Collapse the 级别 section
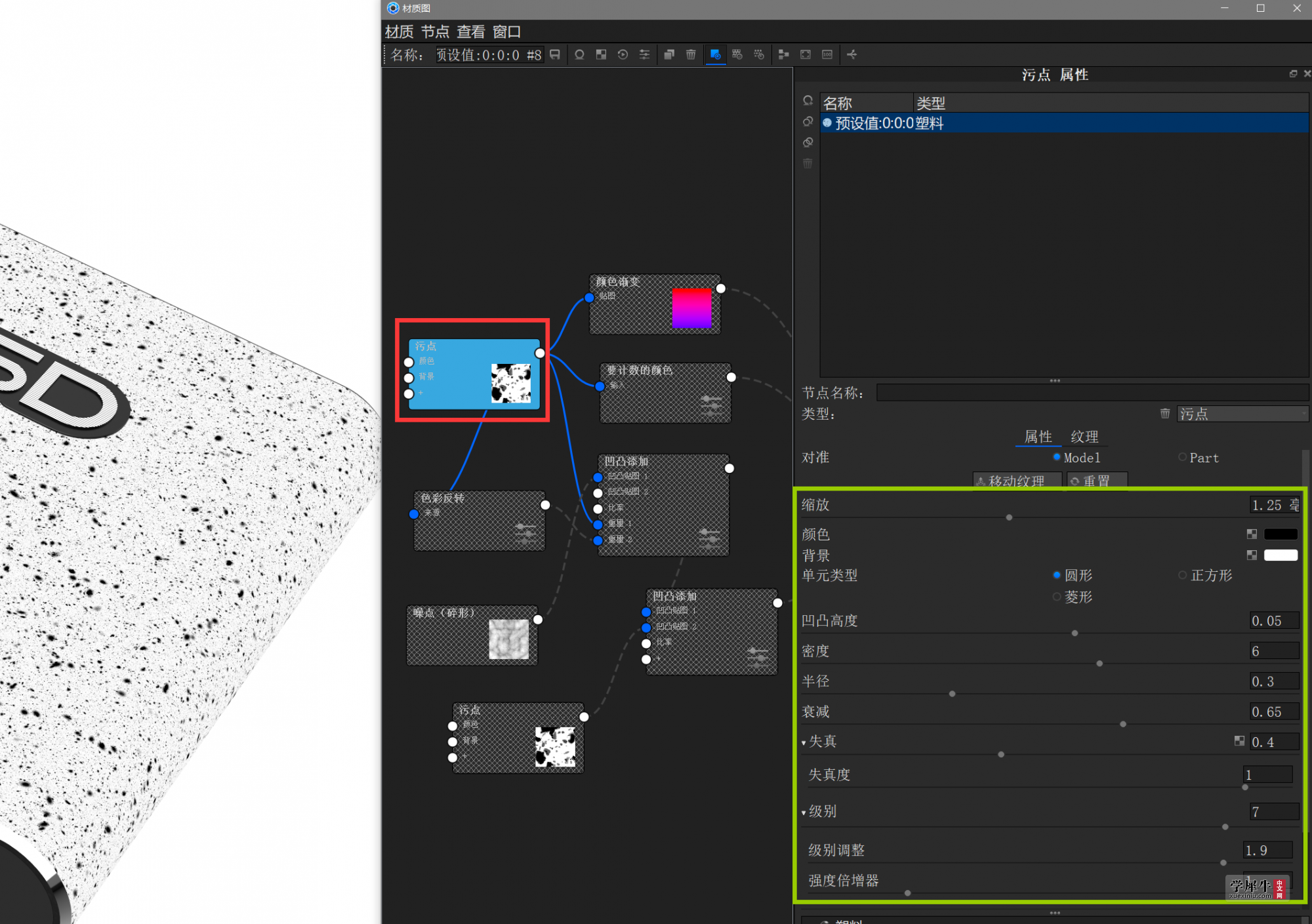The height and width of the screenshot is (924, 1312). coord(804,813)
